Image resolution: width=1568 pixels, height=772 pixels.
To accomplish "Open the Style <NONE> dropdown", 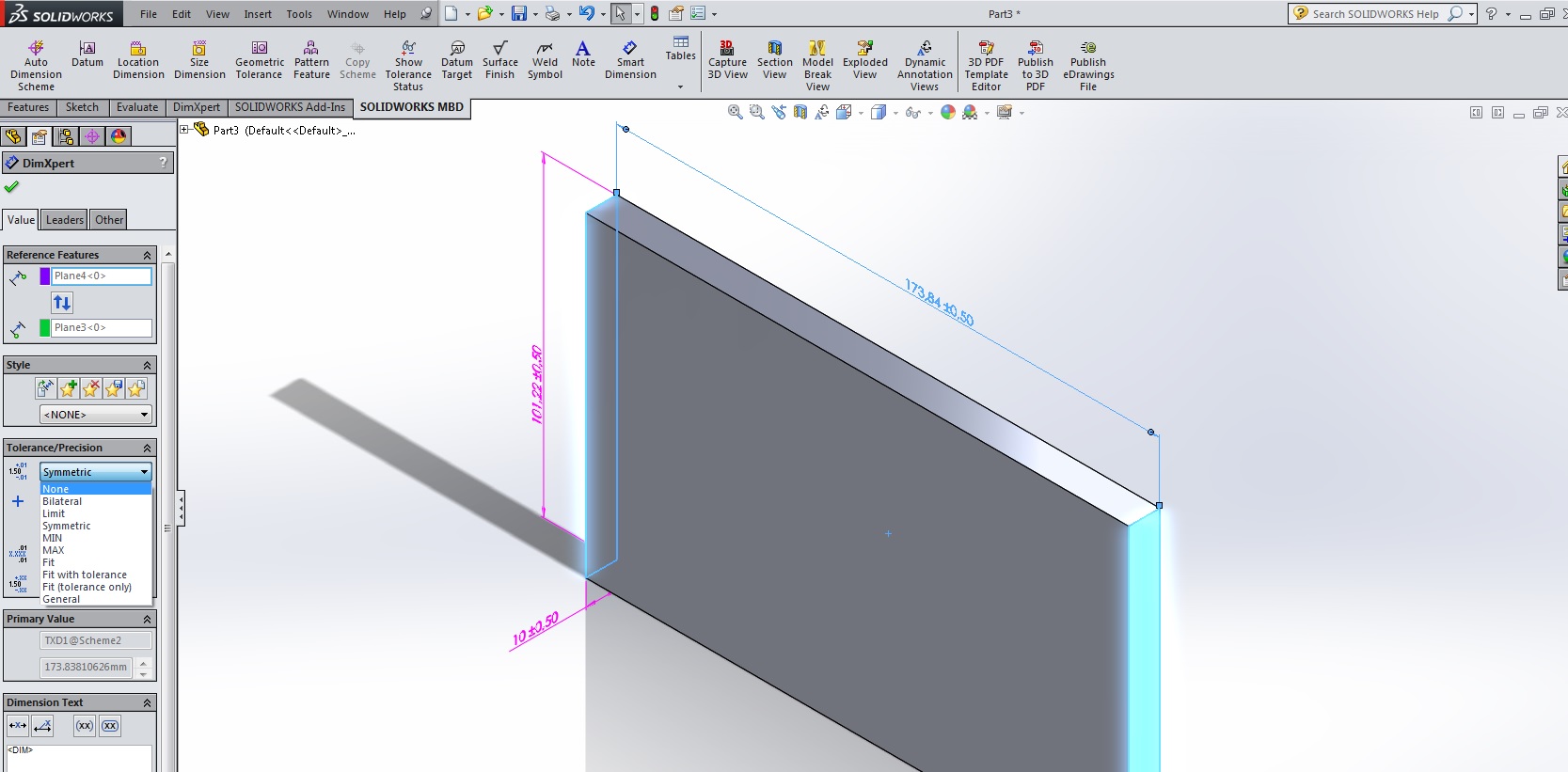I will pos(95,415).
